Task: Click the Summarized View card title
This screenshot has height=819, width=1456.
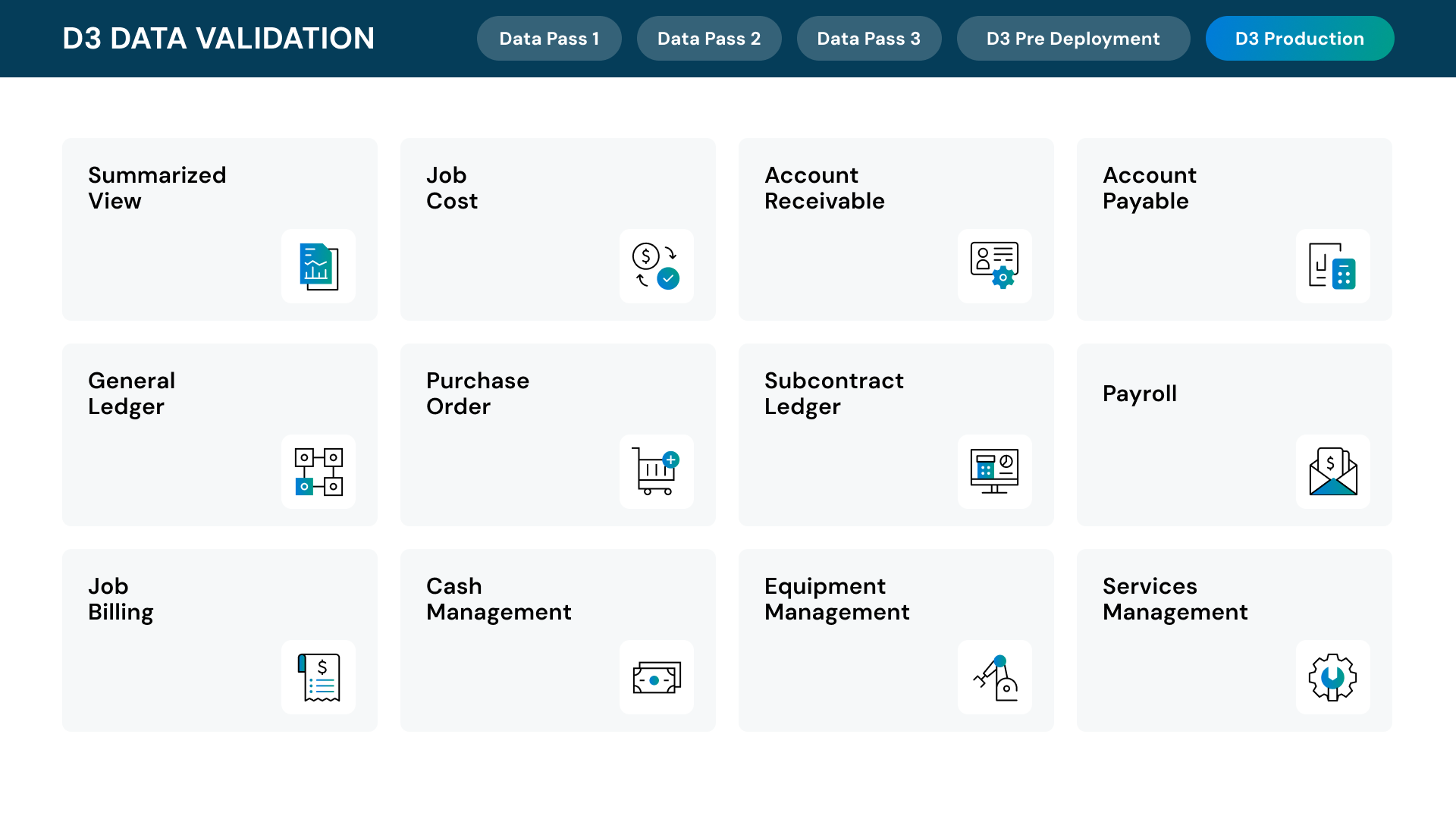Action: (157, 188)
